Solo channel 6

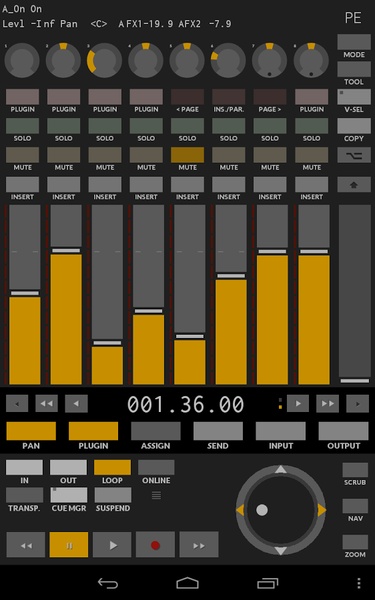[x=229, y=126]
